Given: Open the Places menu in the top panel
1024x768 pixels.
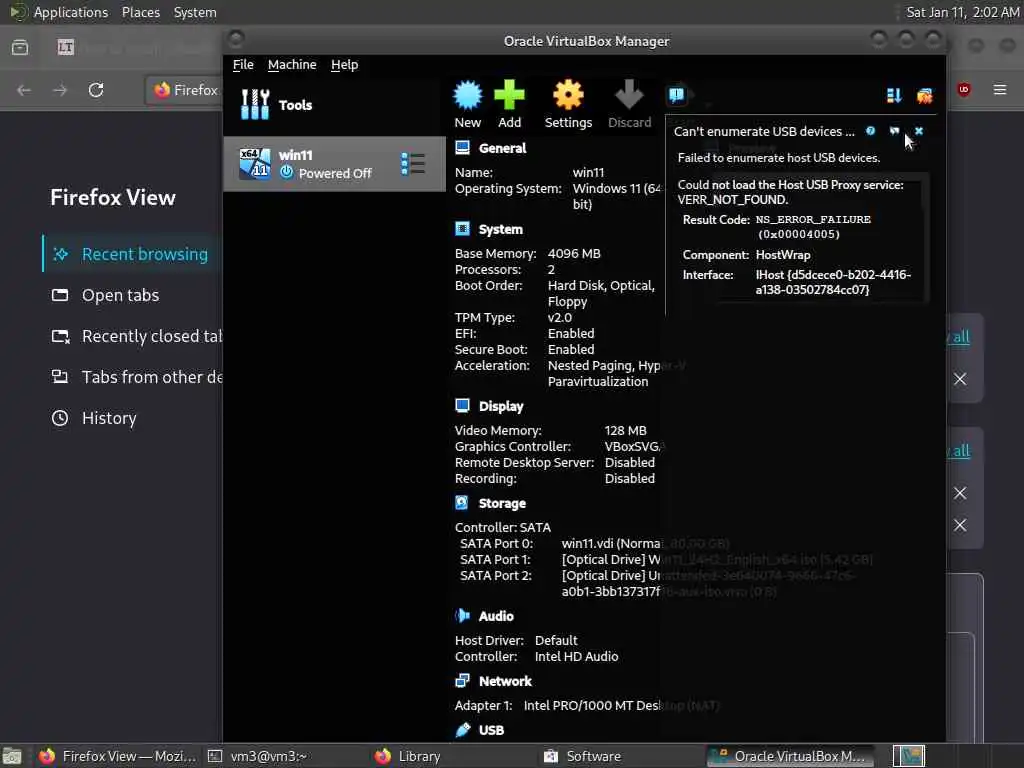Looking at the screenshot, I should (x=140, y=12).
